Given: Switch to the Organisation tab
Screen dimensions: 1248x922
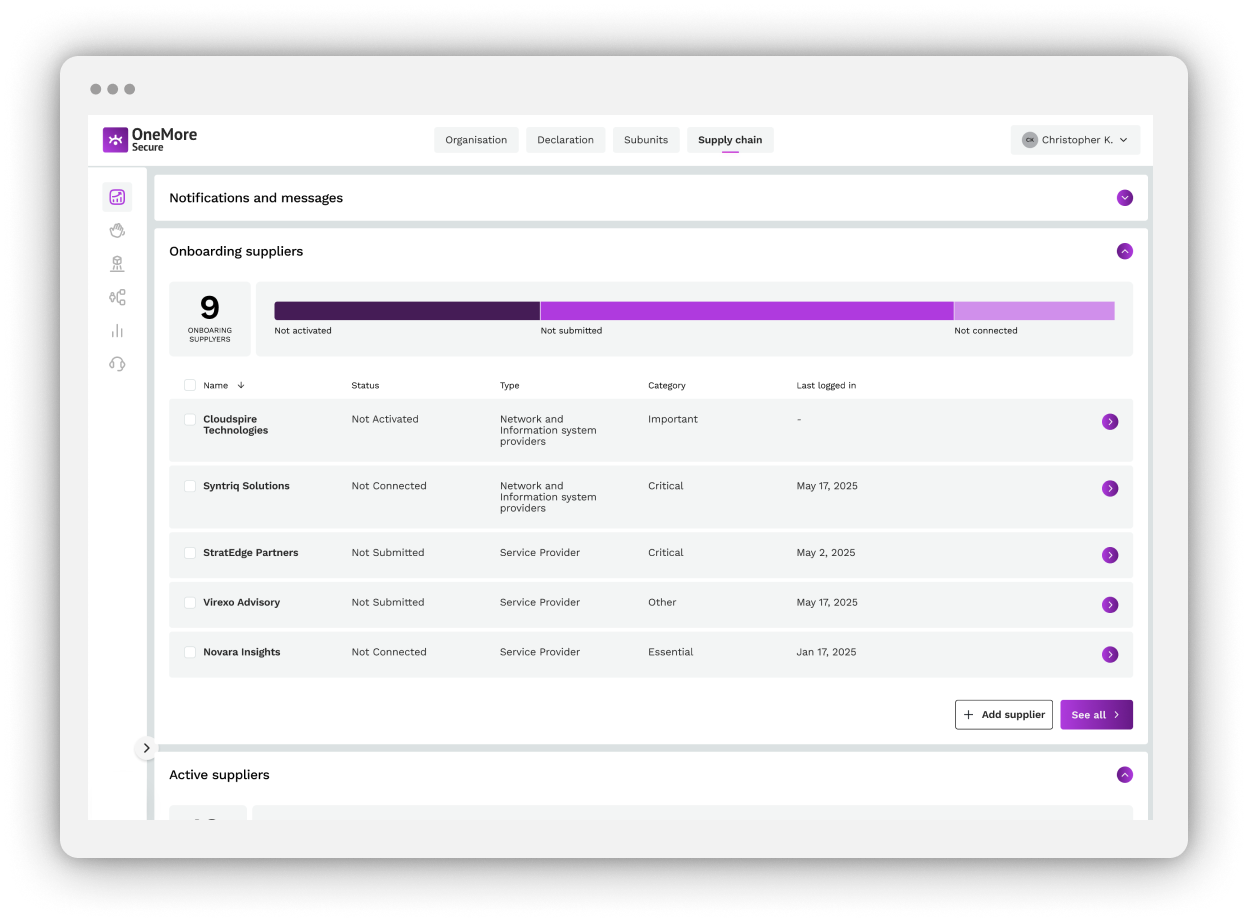Looking at the screenshot, I should click(x=476, y=139).
